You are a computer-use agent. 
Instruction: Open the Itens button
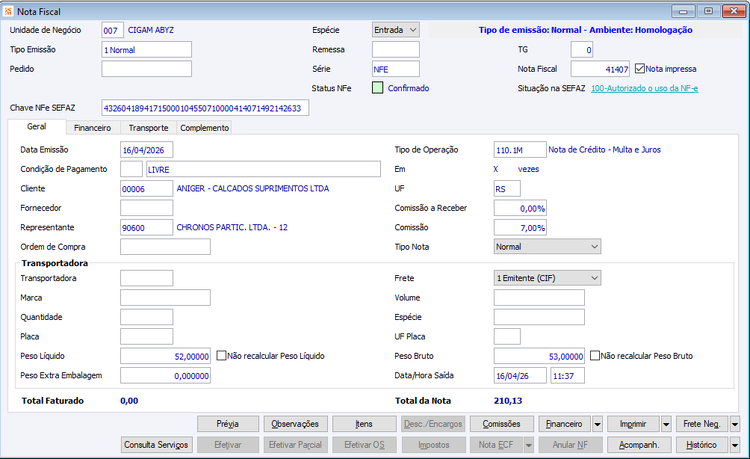[364, 424]
